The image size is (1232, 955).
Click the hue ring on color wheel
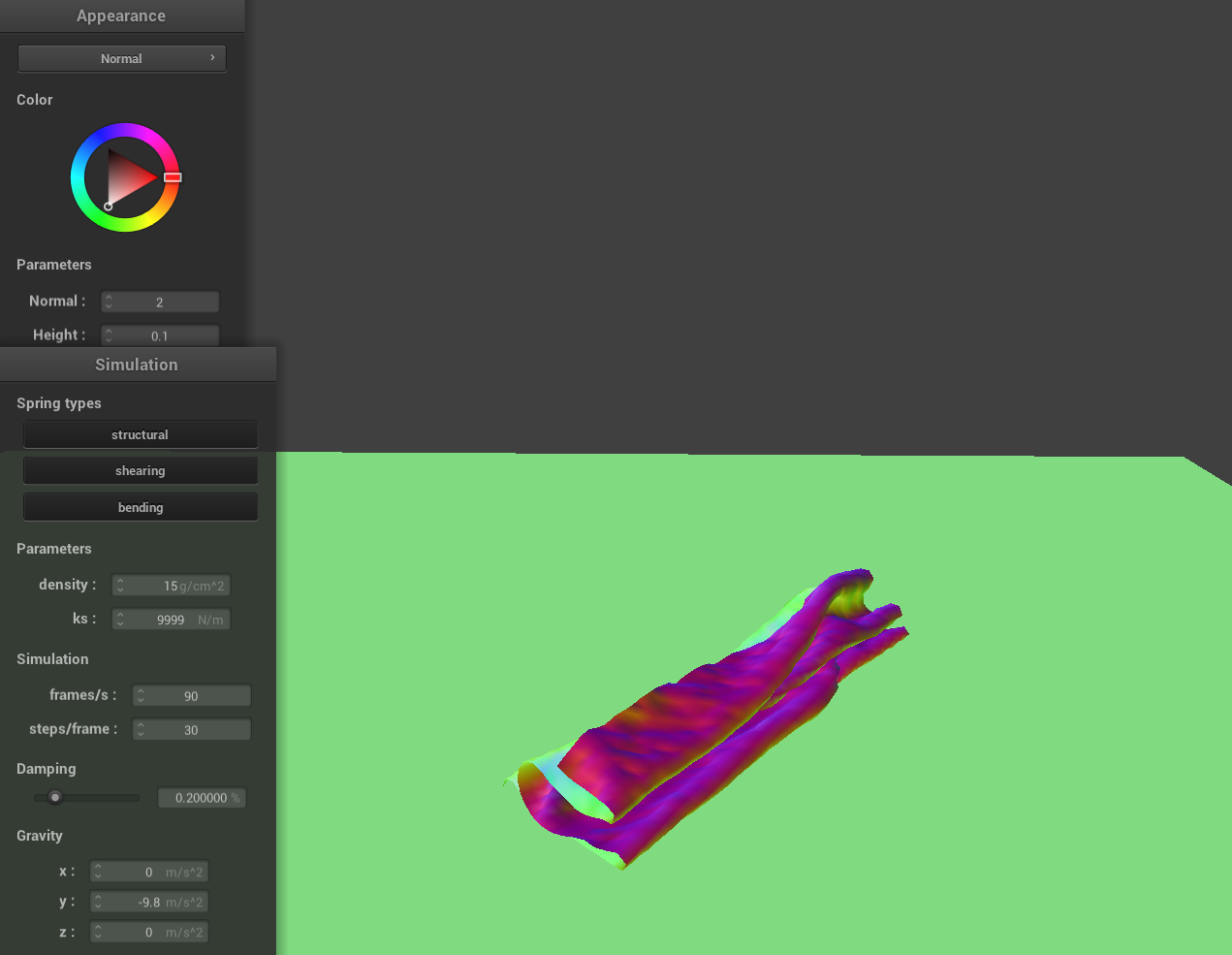pyautogui.click(x=125, y=130)
